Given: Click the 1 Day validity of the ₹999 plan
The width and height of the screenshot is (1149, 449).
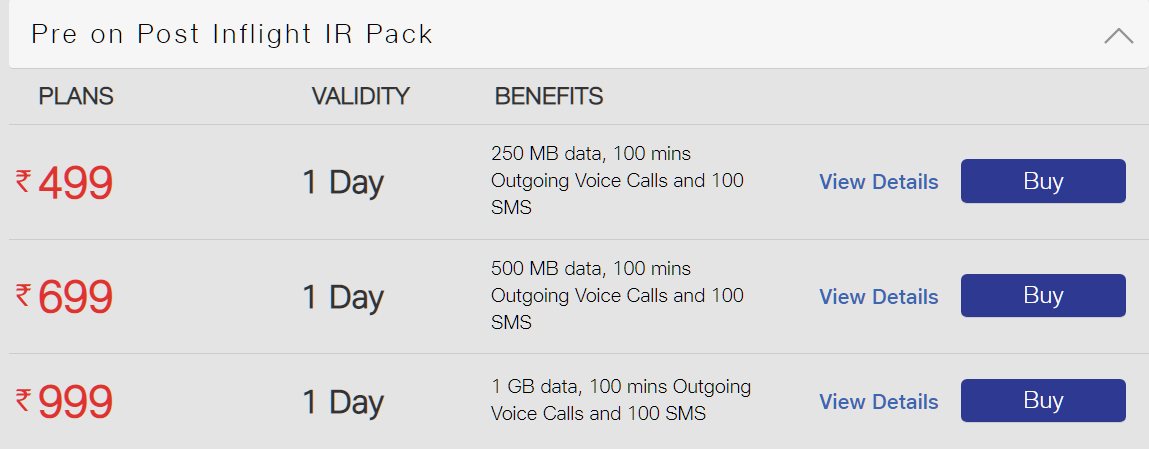Looking at the screenshot, I should coord(343,403).
